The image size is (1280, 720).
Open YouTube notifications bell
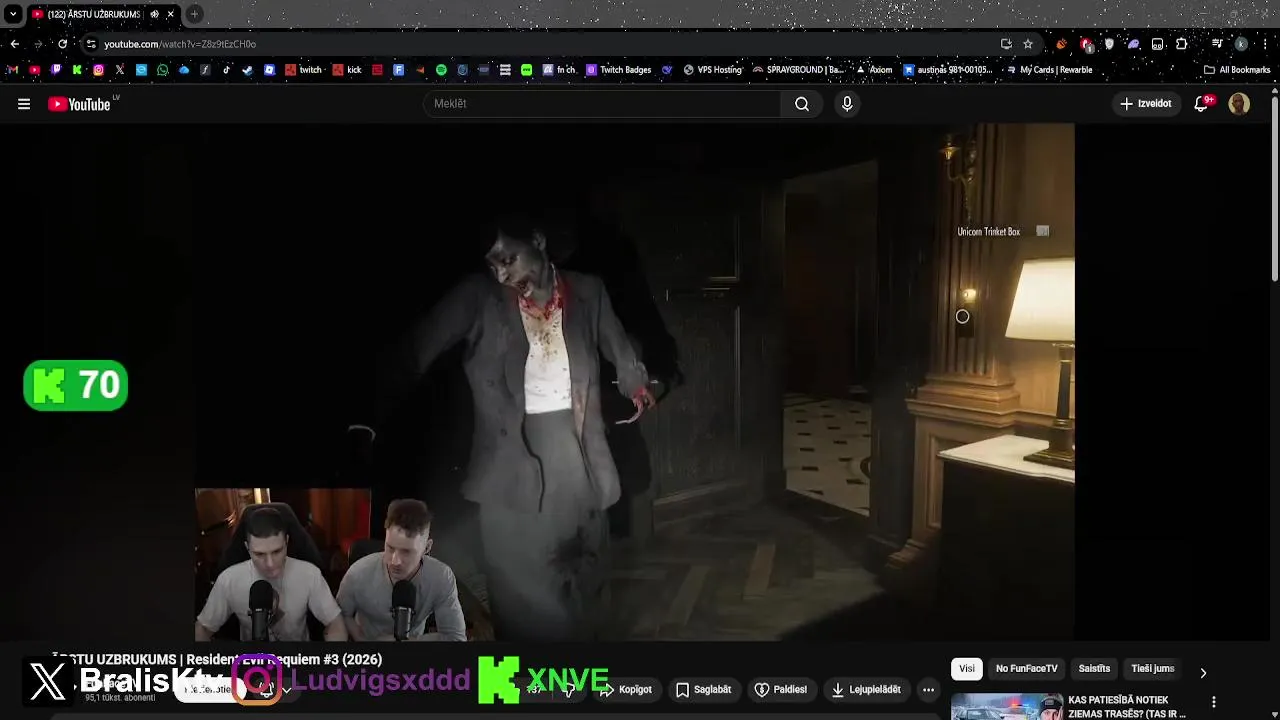pos(1203,104)
